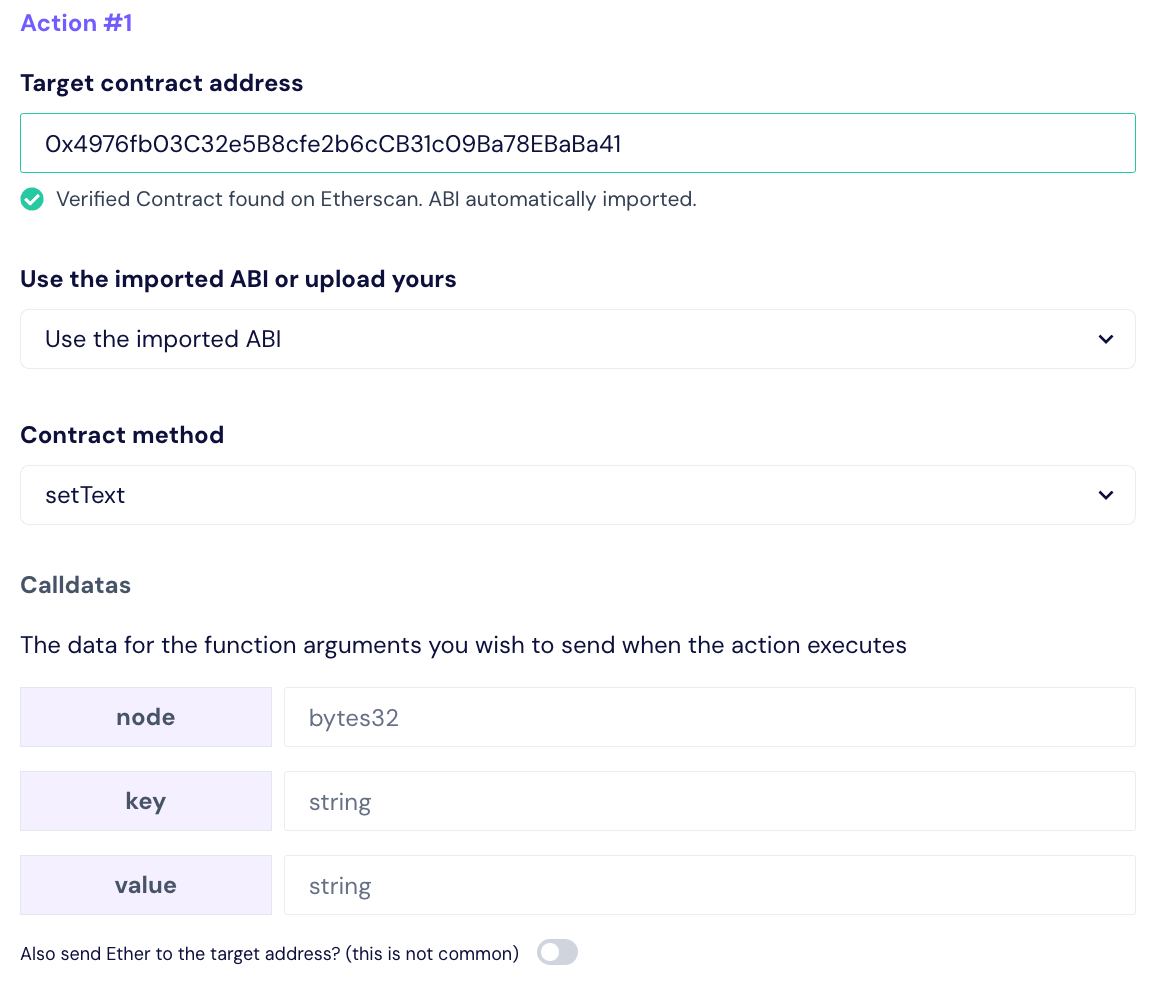Click the 'Contract method' label

(x=122, y=435)
